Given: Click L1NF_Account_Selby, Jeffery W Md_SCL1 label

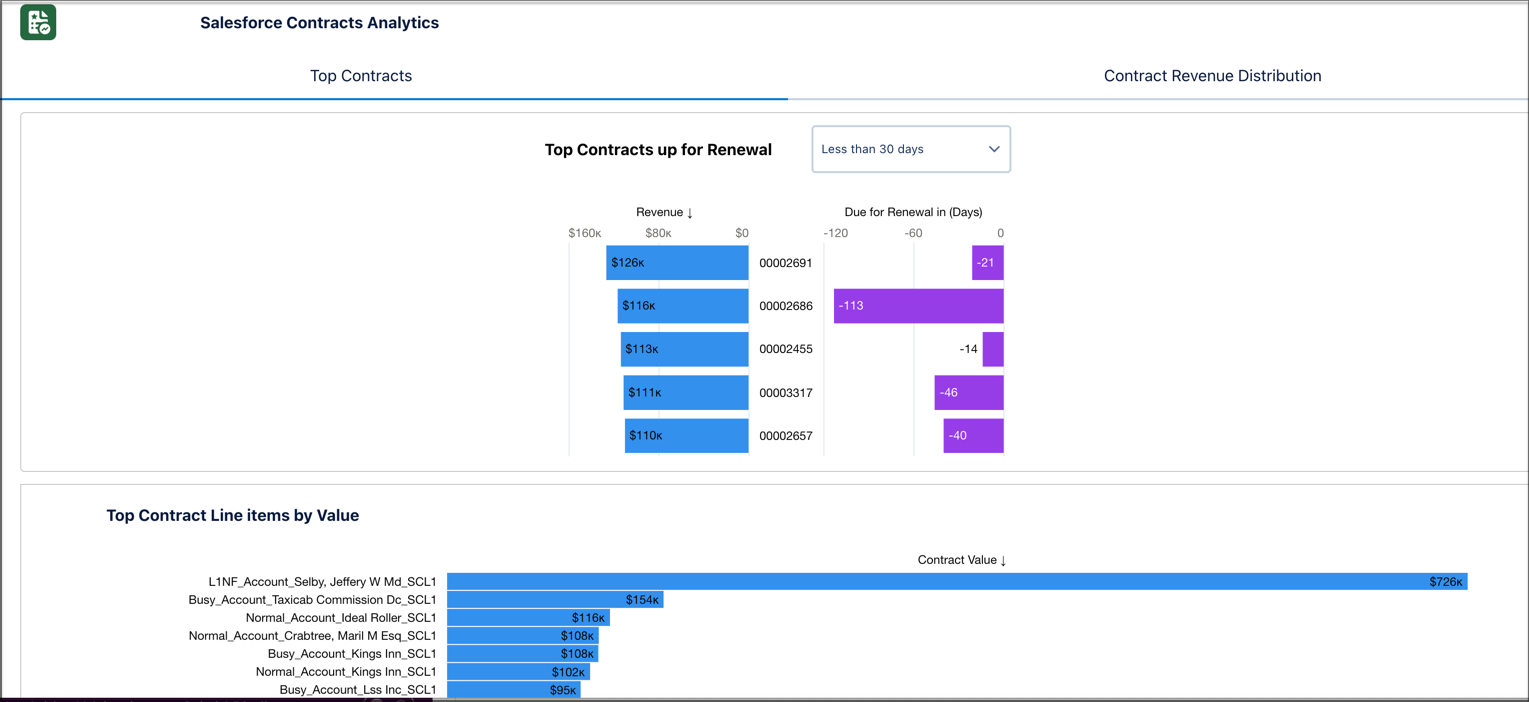Looking at the screenshot, I should pyautogui.click(x=322, y=582).
